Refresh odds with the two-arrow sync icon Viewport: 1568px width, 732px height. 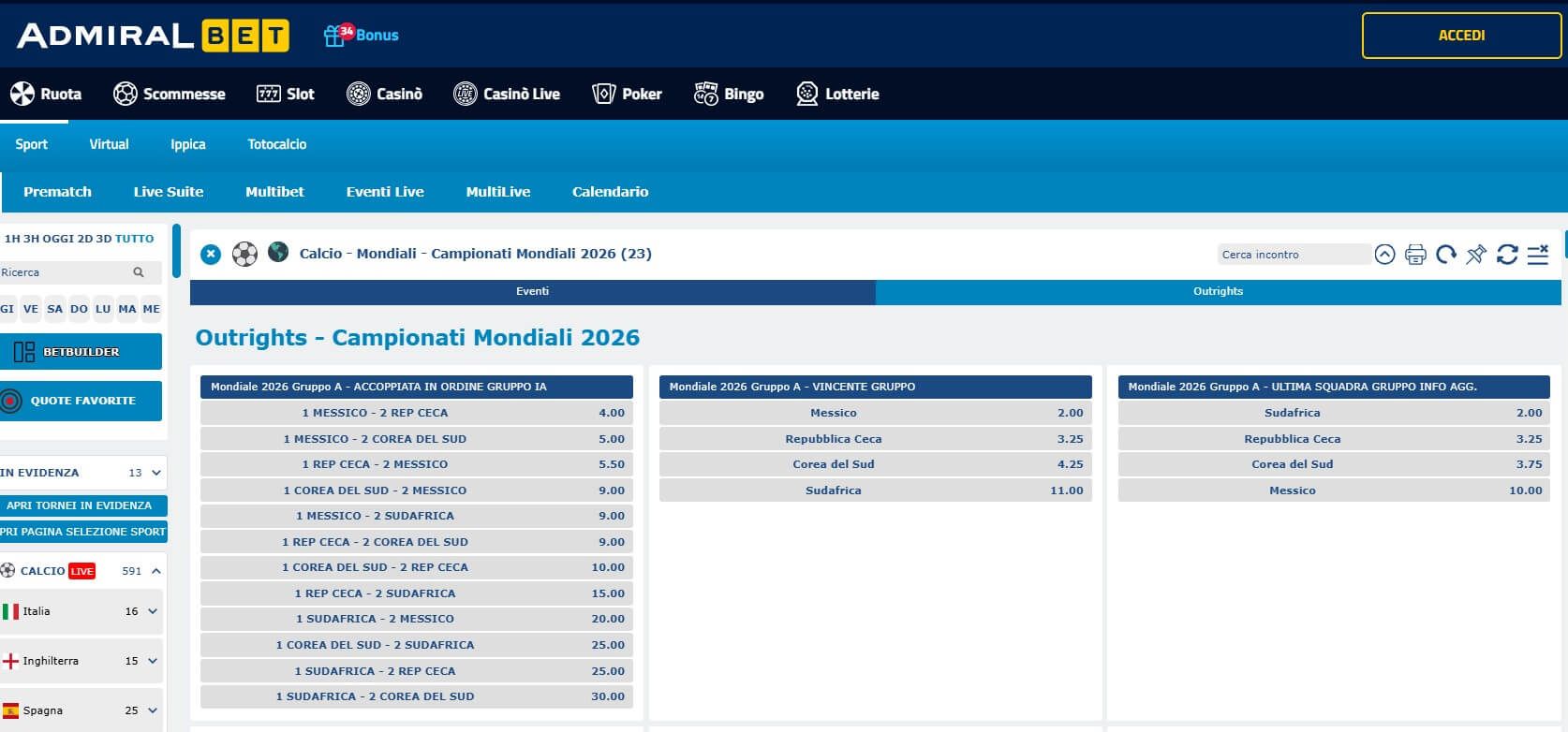(1507, 254)
